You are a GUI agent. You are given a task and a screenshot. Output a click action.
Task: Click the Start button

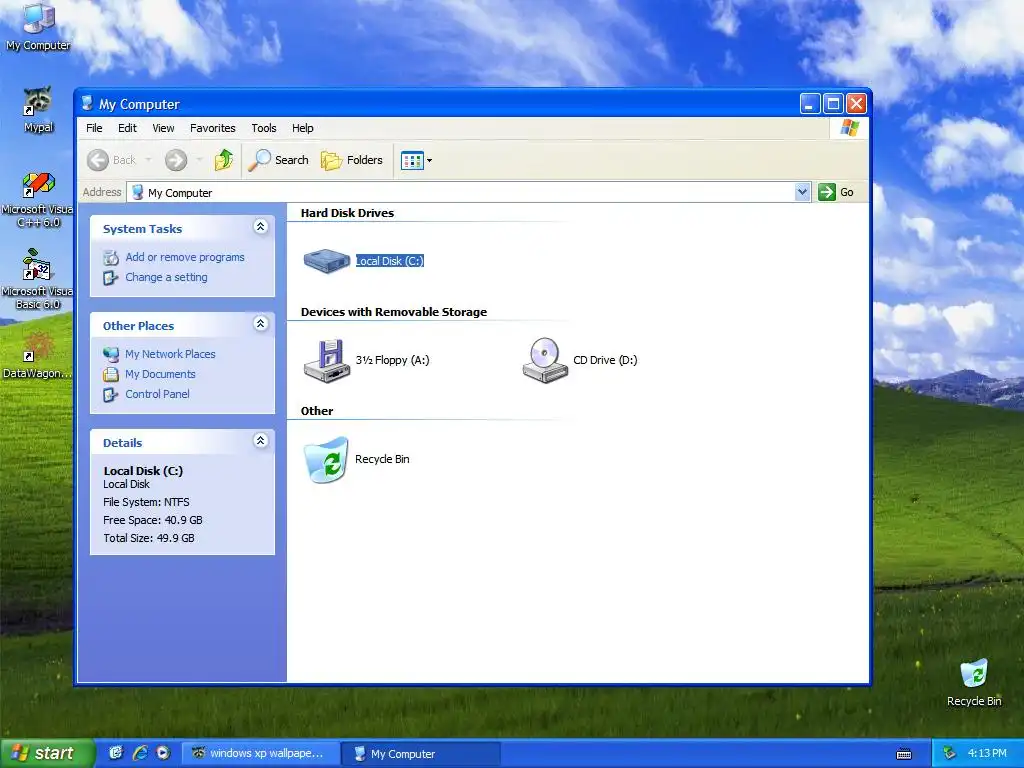point(46,753)
